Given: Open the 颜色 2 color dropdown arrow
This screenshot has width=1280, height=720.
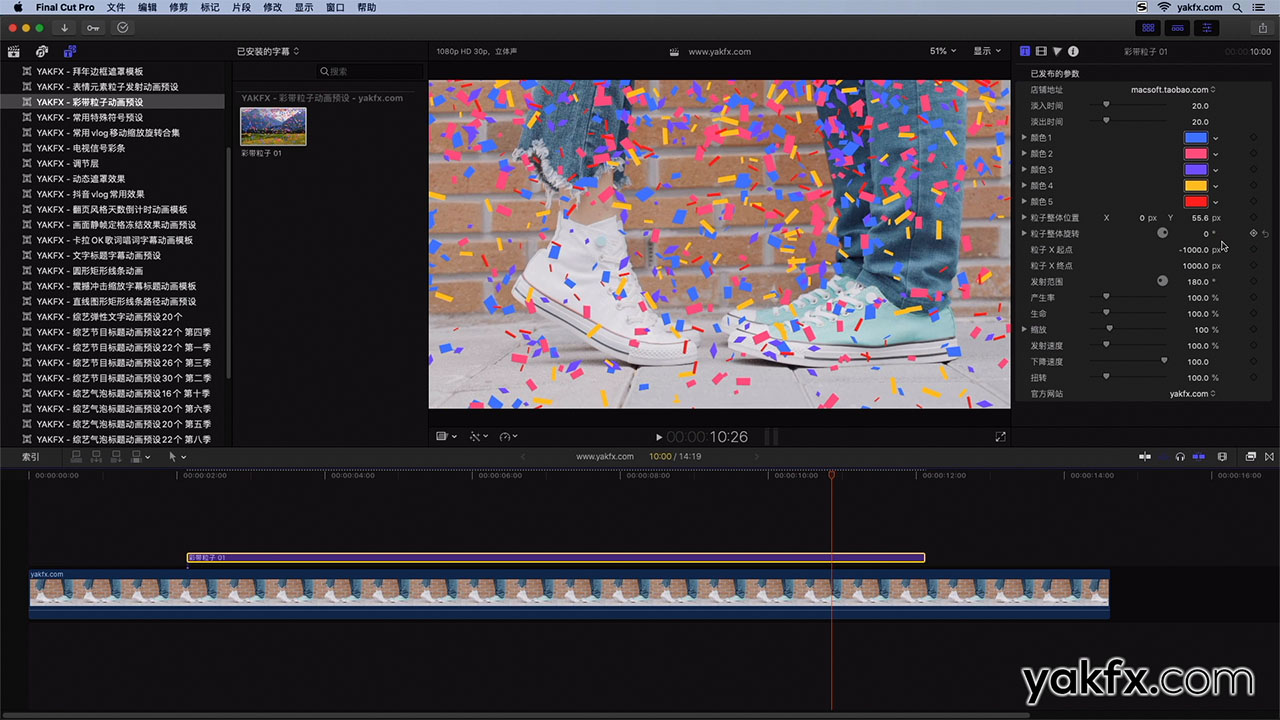Looking at the screenshot, I should [x=1216, y=154].
